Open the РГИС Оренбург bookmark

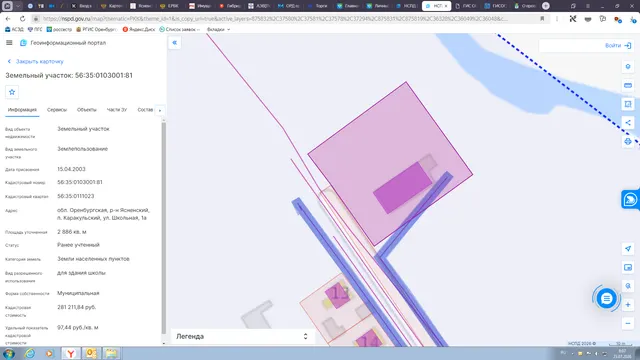[96, 29]
